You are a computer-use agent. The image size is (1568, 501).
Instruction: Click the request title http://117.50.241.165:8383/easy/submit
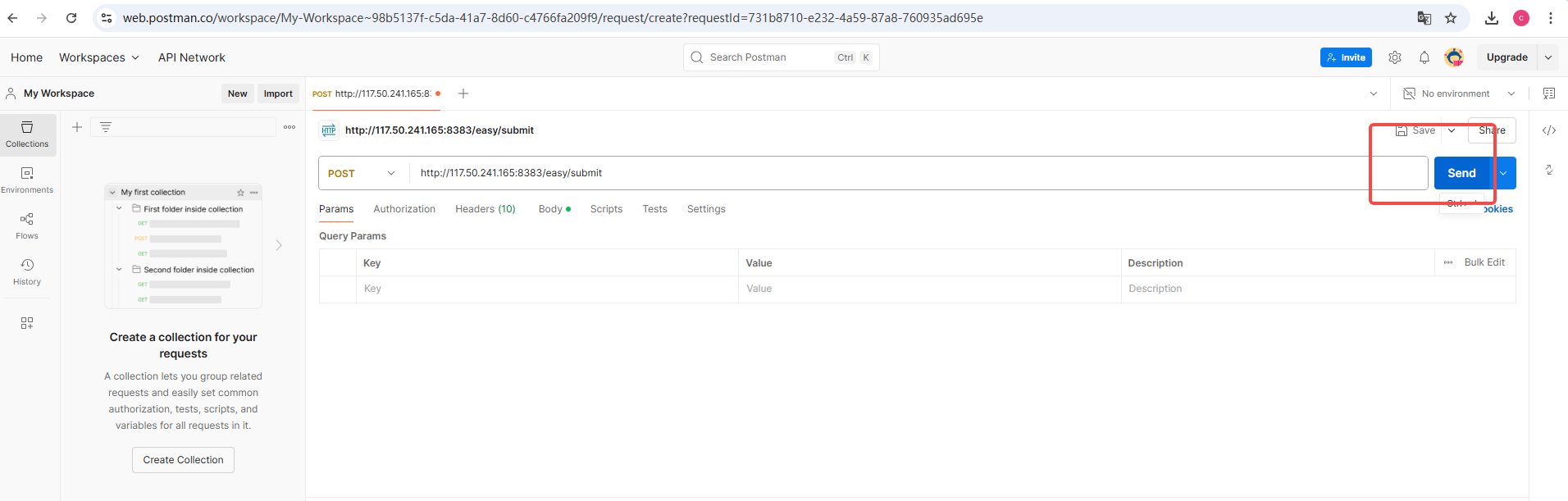tap(440, 130)
